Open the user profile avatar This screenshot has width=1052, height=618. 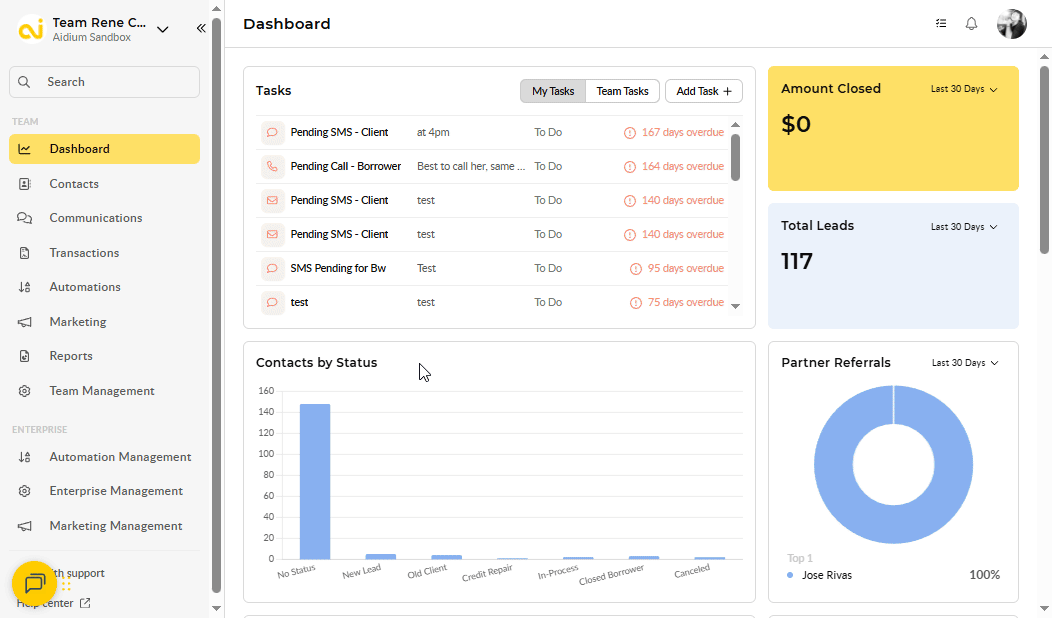click(1011, 24)
